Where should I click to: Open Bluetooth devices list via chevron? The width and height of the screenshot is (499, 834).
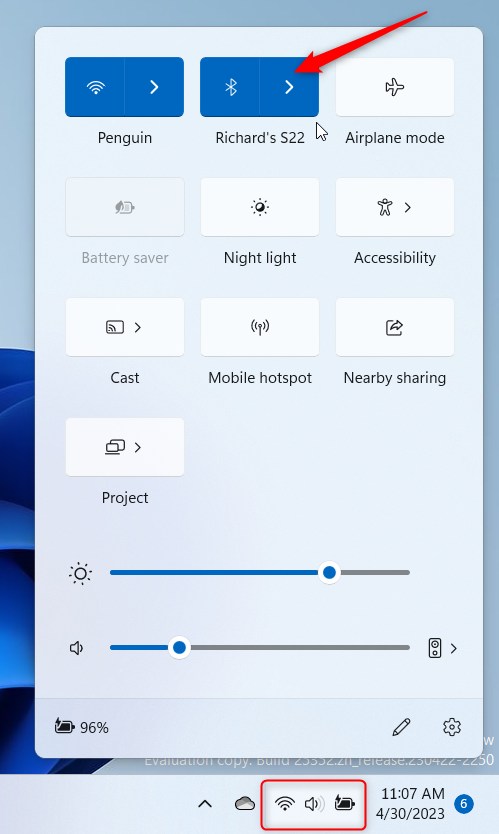tap(289, 87)
